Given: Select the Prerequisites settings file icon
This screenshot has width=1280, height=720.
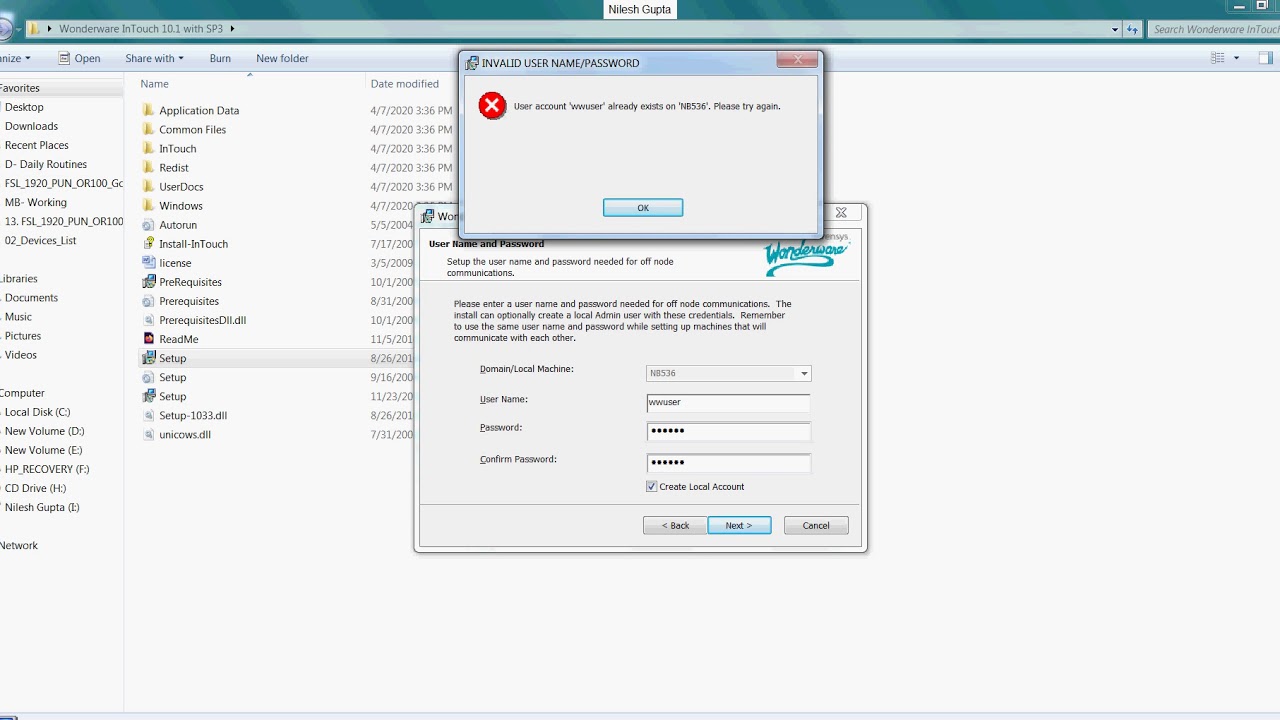Looking at the screenshot, I should 148,301.
